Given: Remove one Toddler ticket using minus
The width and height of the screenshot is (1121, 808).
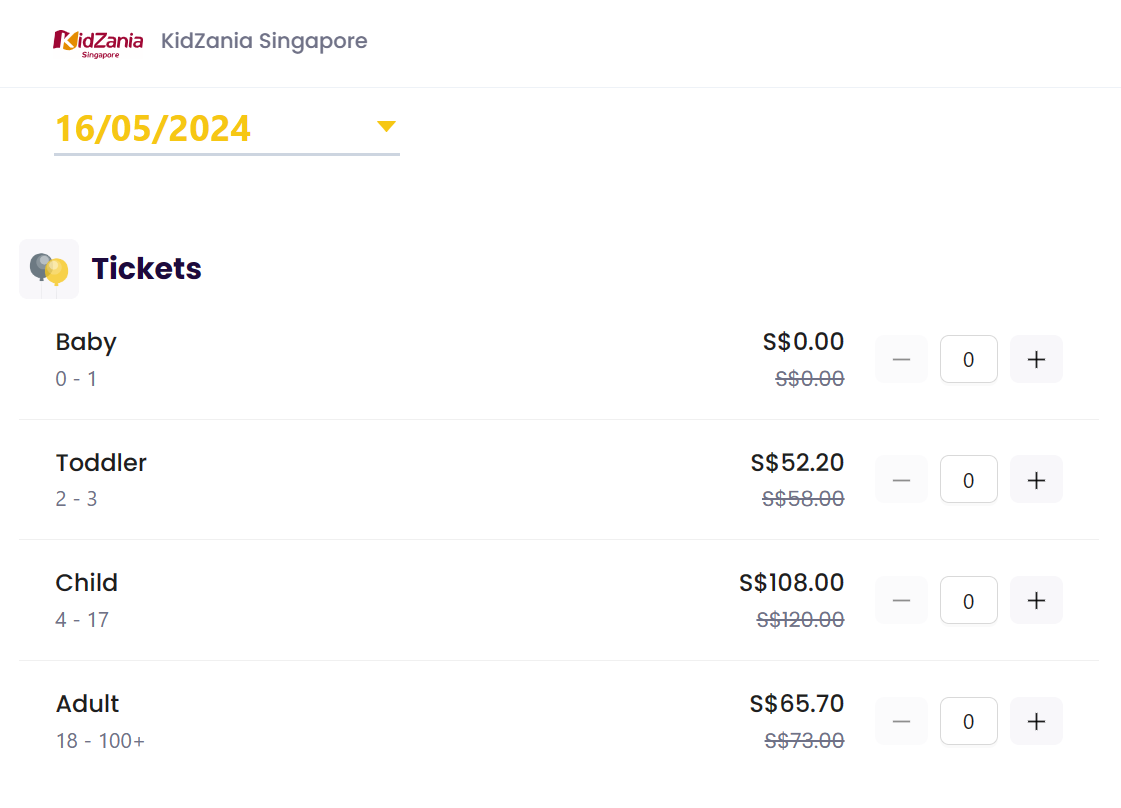Looking at the screenshot, I should tap(902, 480).
